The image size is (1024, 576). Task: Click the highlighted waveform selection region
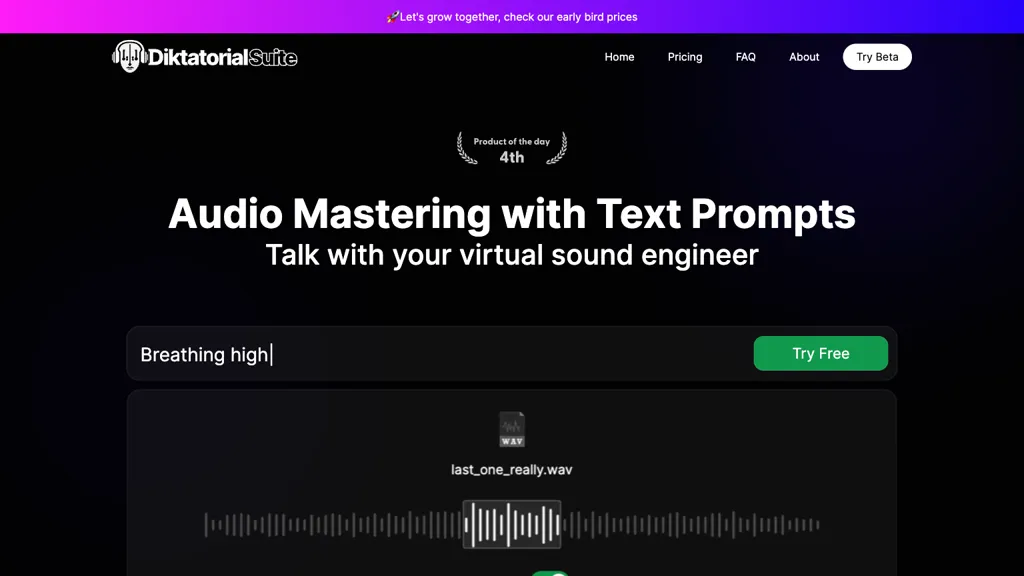(x=512, y=524)
